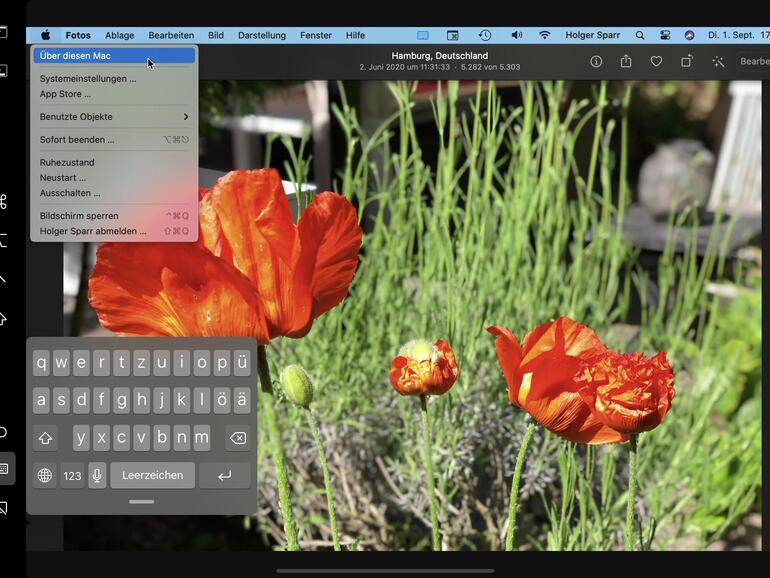Expand the Benutzte Objekte submenu
Screen dimensions: 770x578
coord(114,117)
